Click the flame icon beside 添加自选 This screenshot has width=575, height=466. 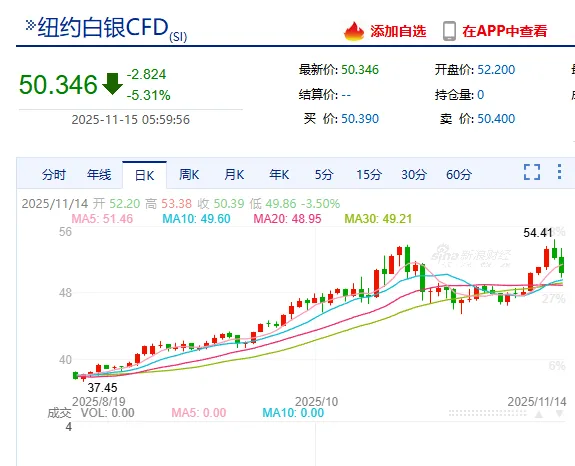354,31
